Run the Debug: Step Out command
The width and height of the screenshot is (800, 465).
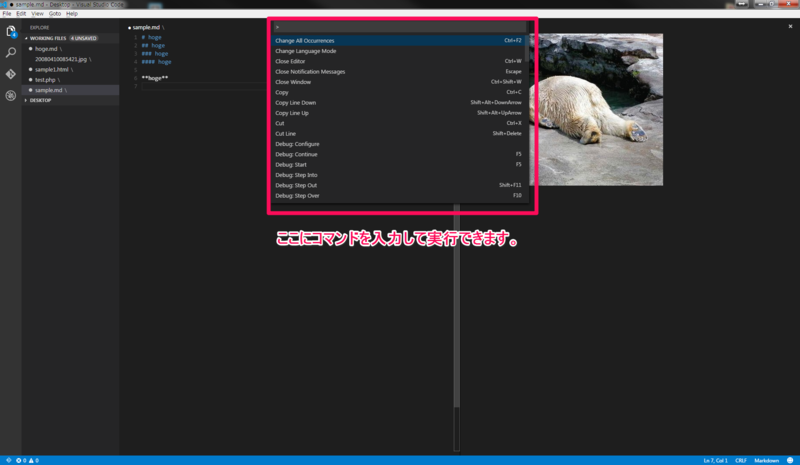[398, 185]
